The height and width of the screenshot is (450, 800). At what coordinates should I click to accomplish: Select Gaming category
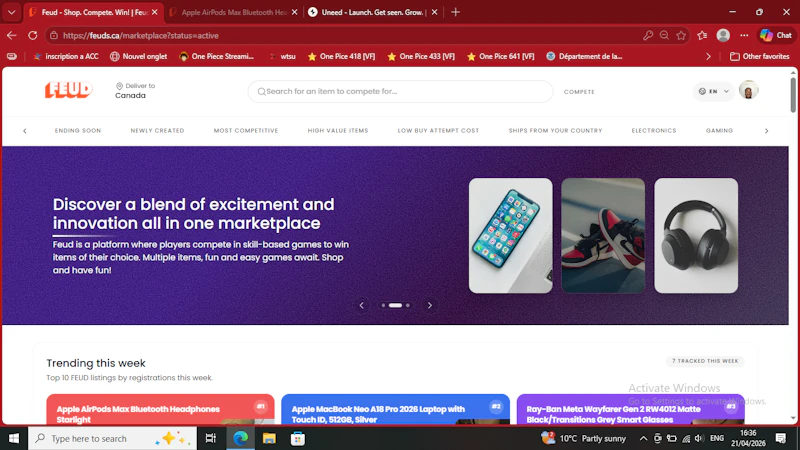coord(719,131)
